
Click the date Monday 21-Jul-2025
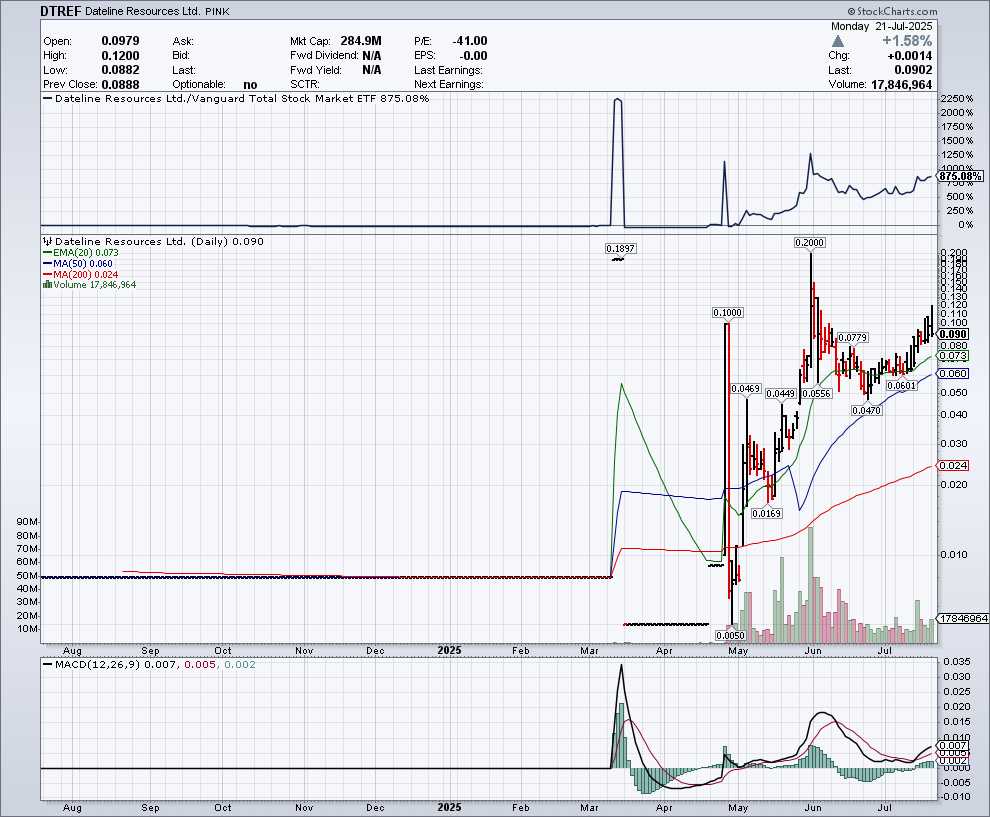(x=881, y=27)
